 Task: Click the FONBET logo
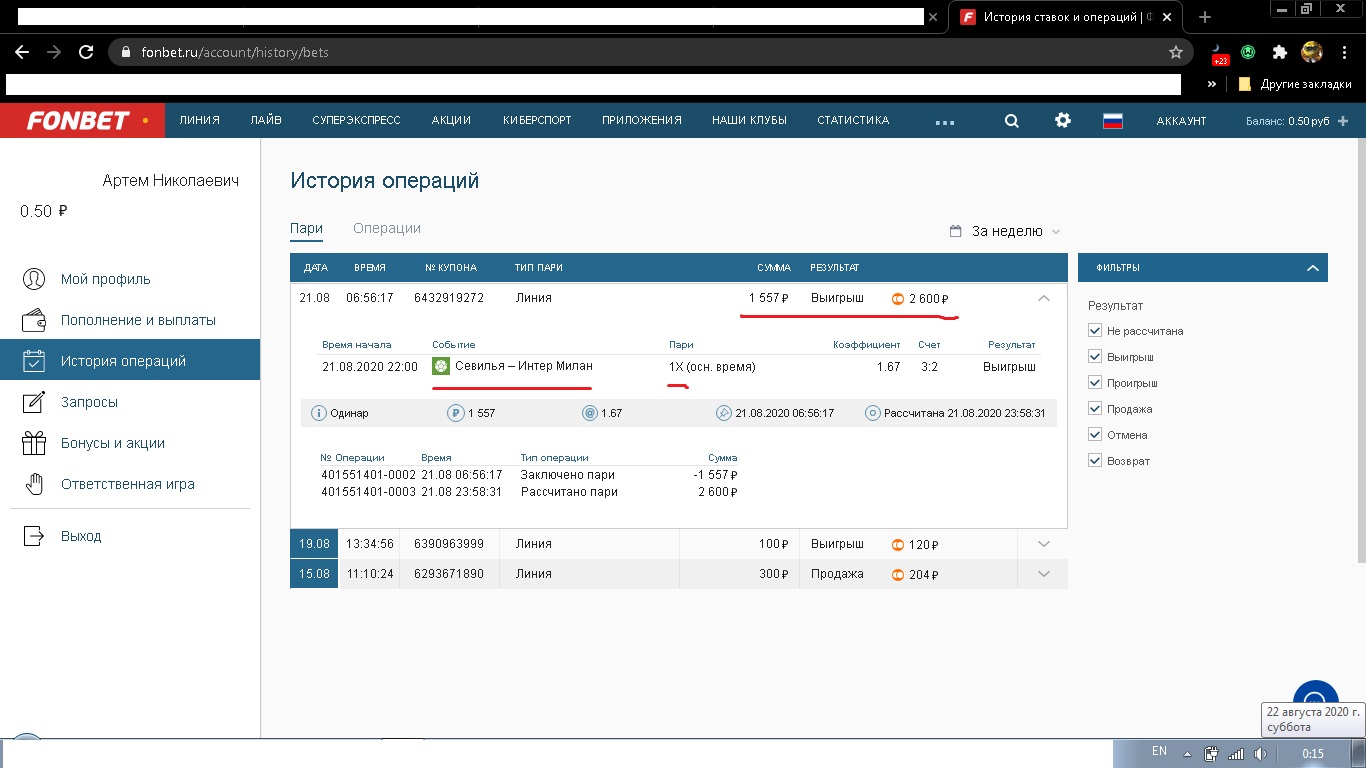[x=78, y=120]
